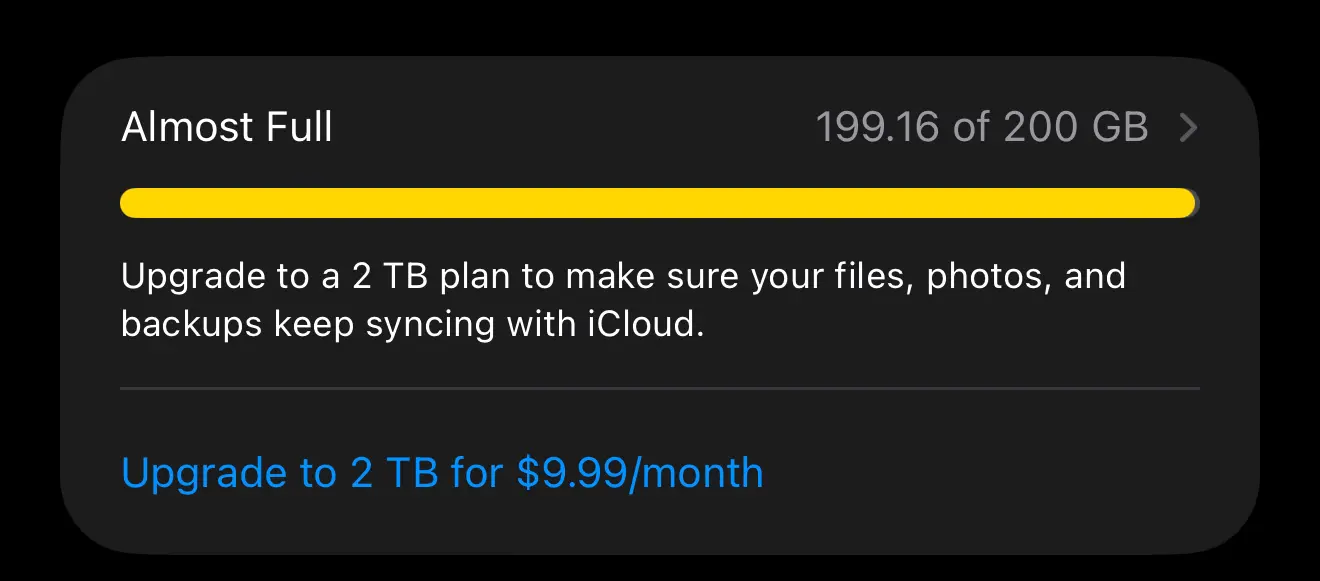Expand iCloud storage breakdown with the chevron
Viewport: 1320px width, 581px height.
1188,128
